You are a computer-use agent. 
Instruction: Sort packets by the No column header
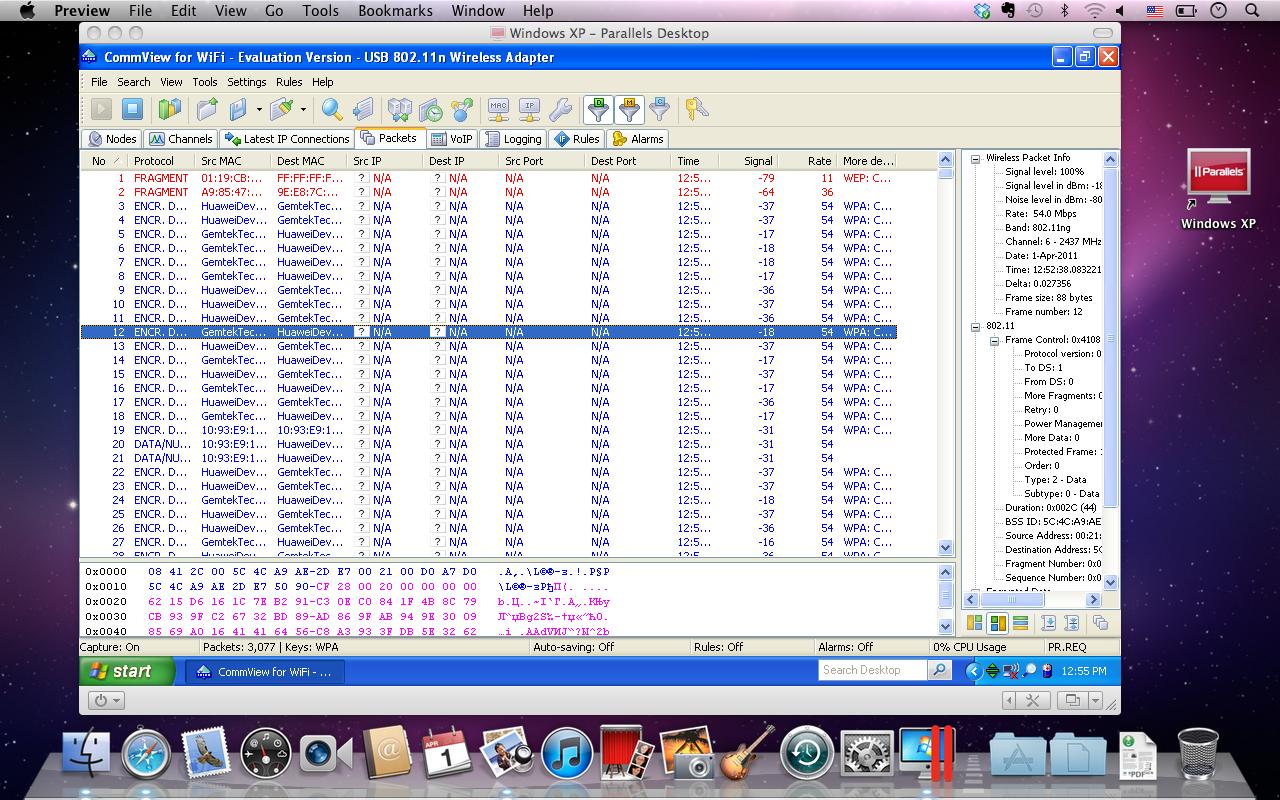pos(104,160)
